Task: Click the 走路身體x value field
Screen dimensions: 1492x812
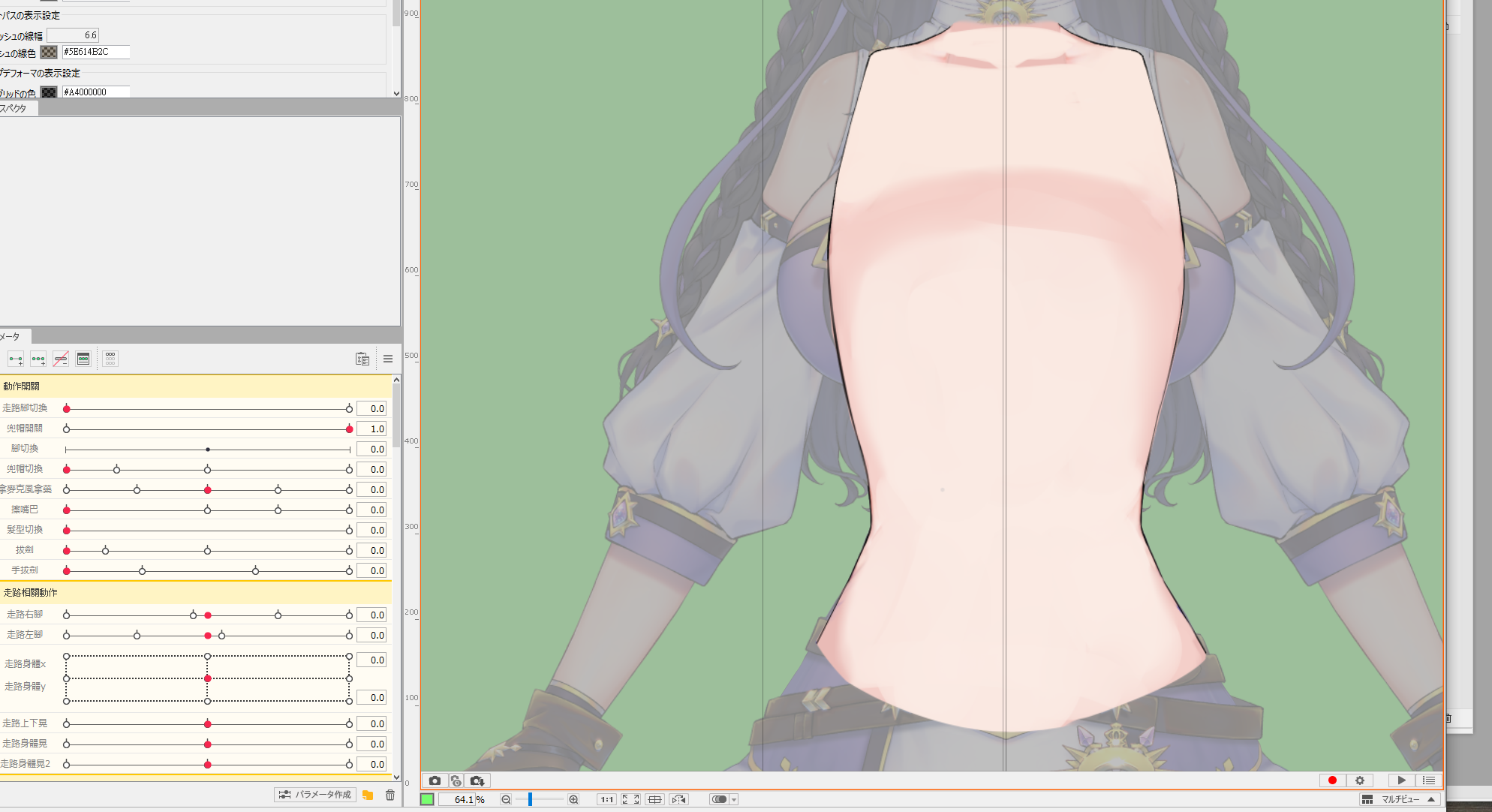Action: point(371,660)
